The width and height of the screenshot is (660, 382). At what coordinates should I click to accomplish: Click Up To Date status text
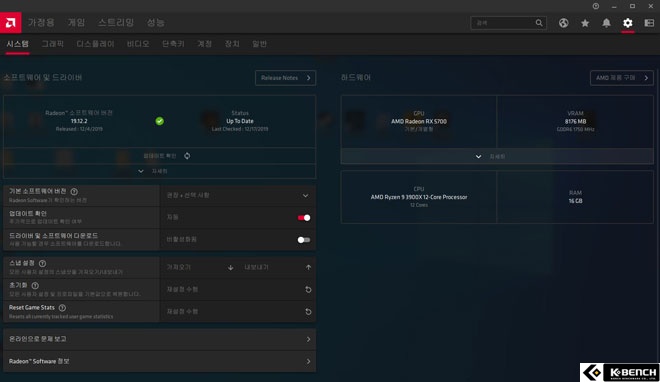240,121
